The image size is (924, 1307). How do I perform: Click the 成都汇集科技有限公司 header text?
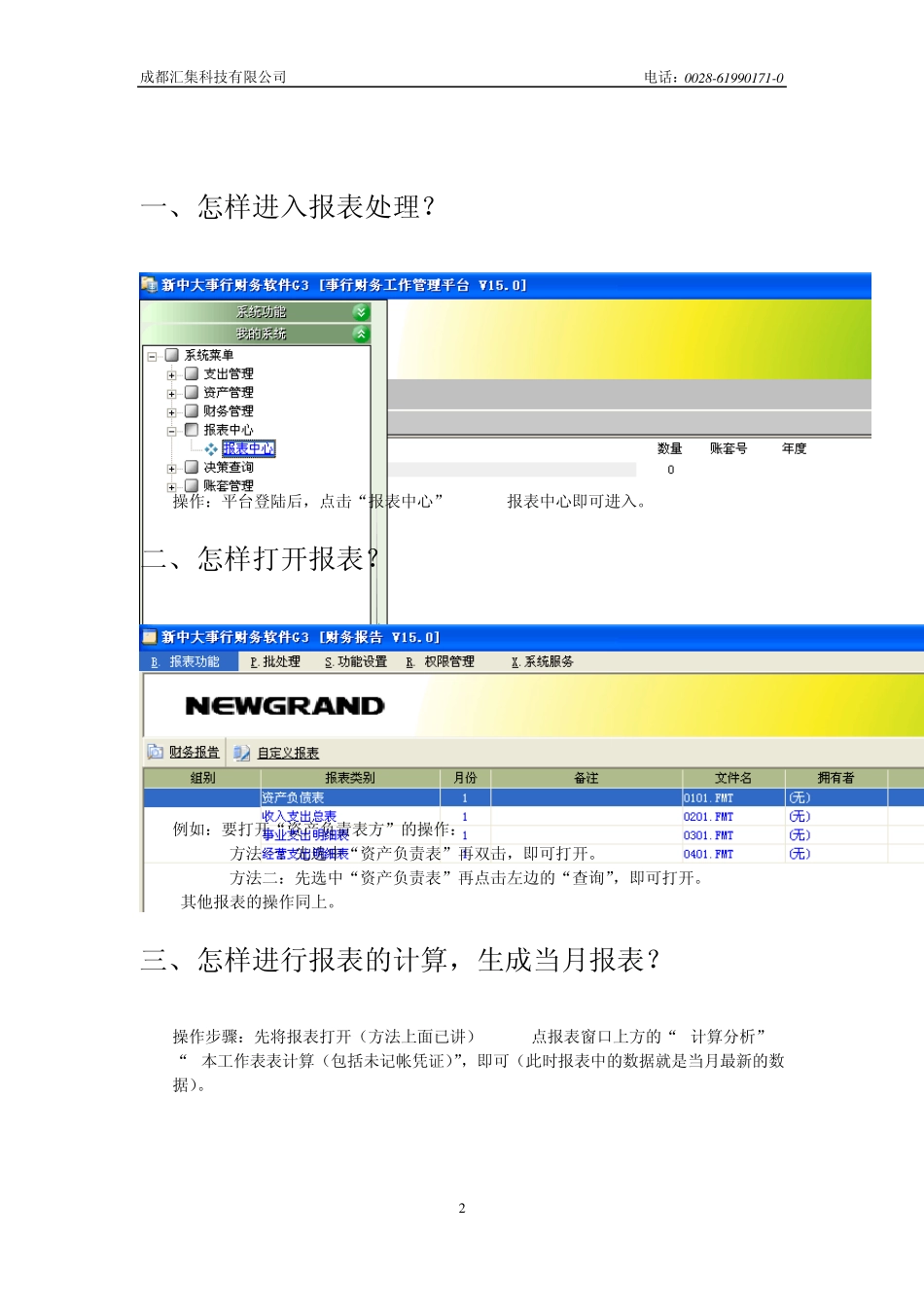[213, 77]
